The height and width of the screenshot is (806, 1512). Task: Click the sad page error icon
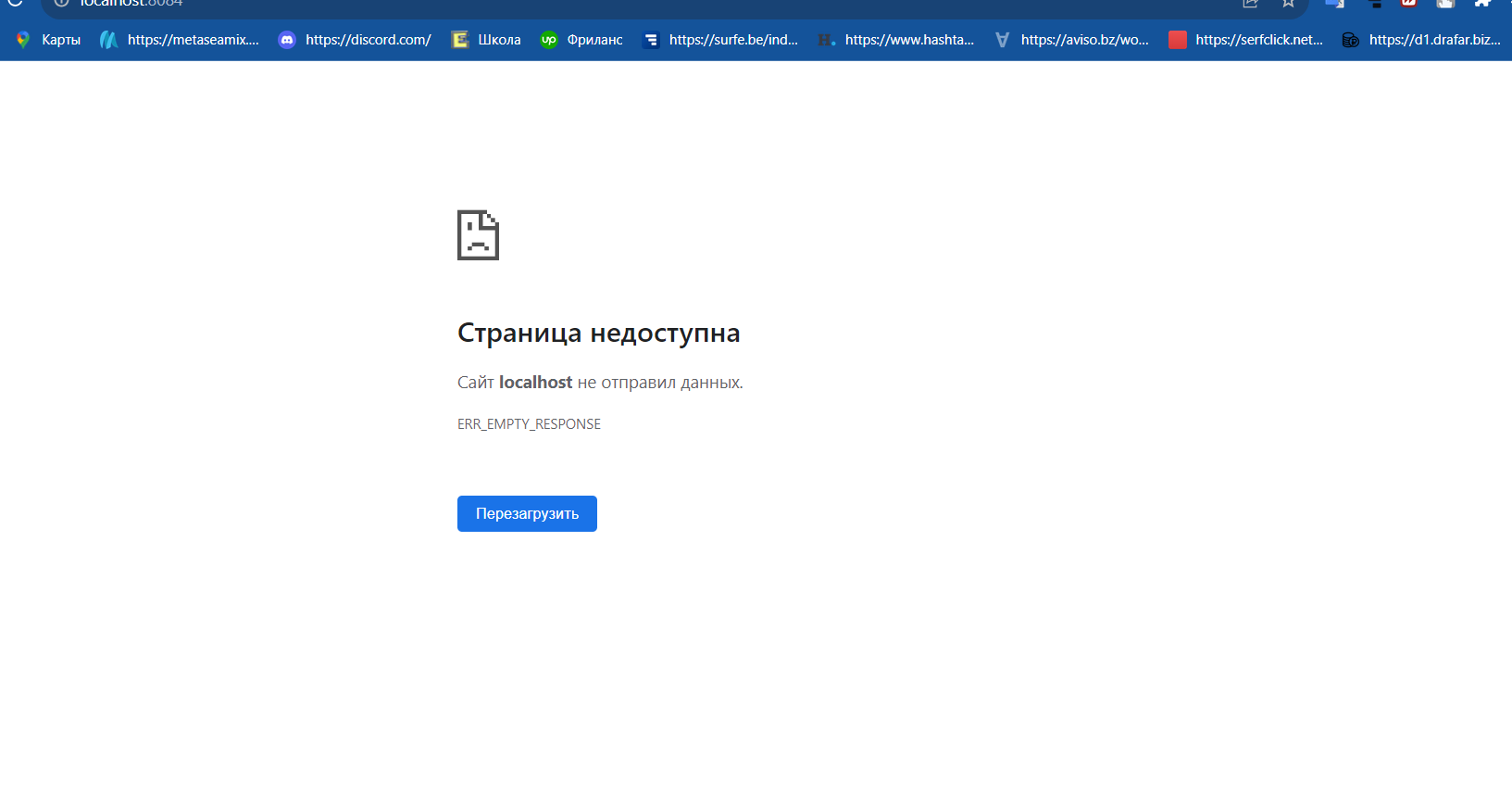click(x=478, y=235)
